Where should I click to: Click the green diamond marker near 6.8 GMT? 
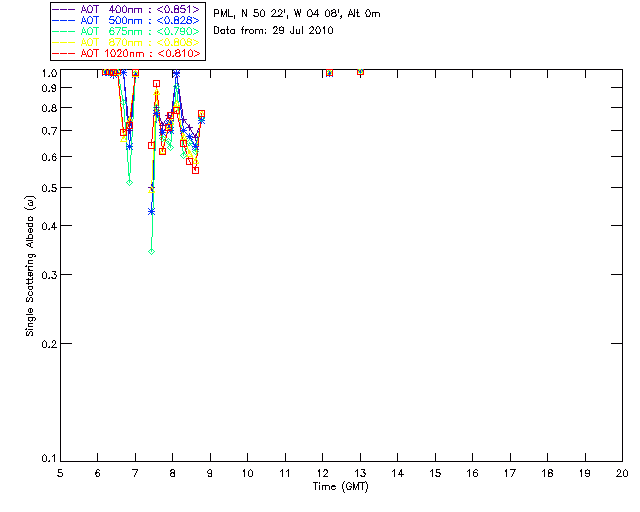click(x=129, y=182)
